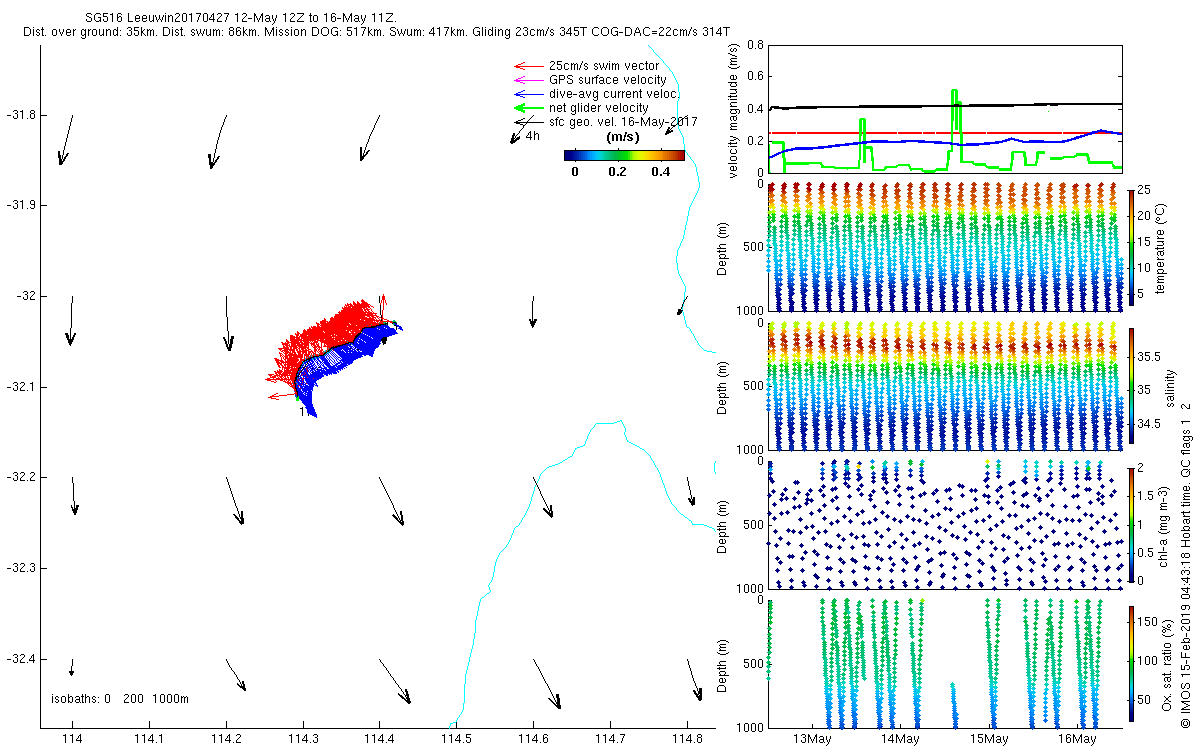
Task: Click the '0.4' tick under the velocity colorbar
Action: pyautogui.click(x=659, y=171)
